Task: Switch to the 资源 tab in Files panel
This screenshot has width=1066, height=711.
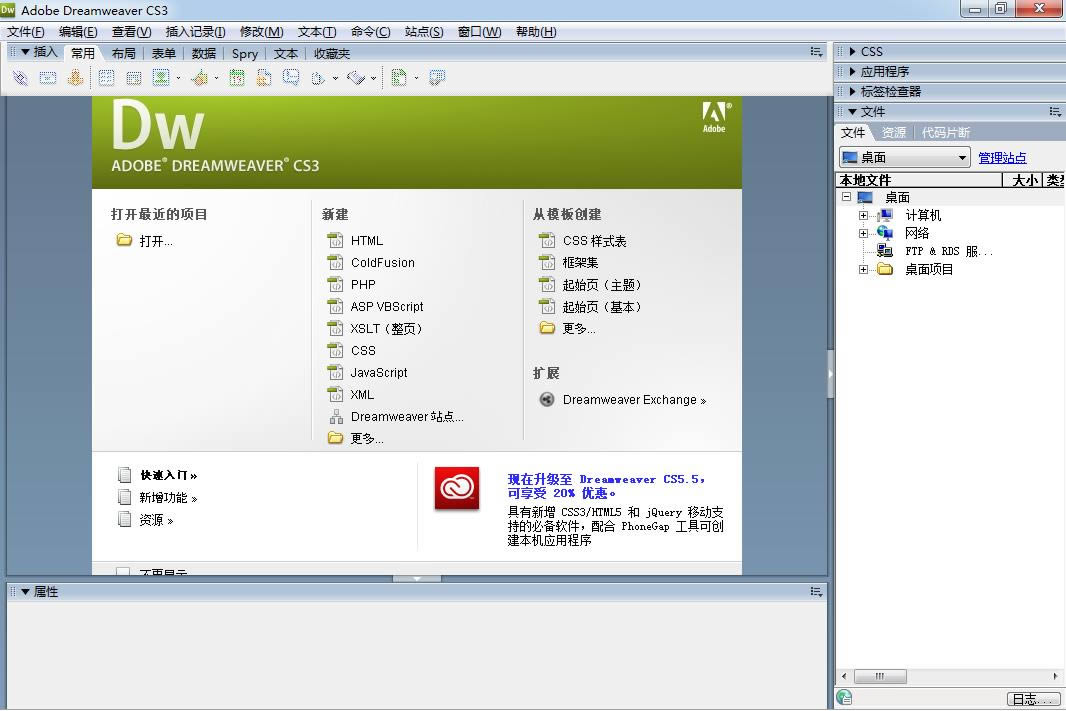Action: tap(893, 132)
